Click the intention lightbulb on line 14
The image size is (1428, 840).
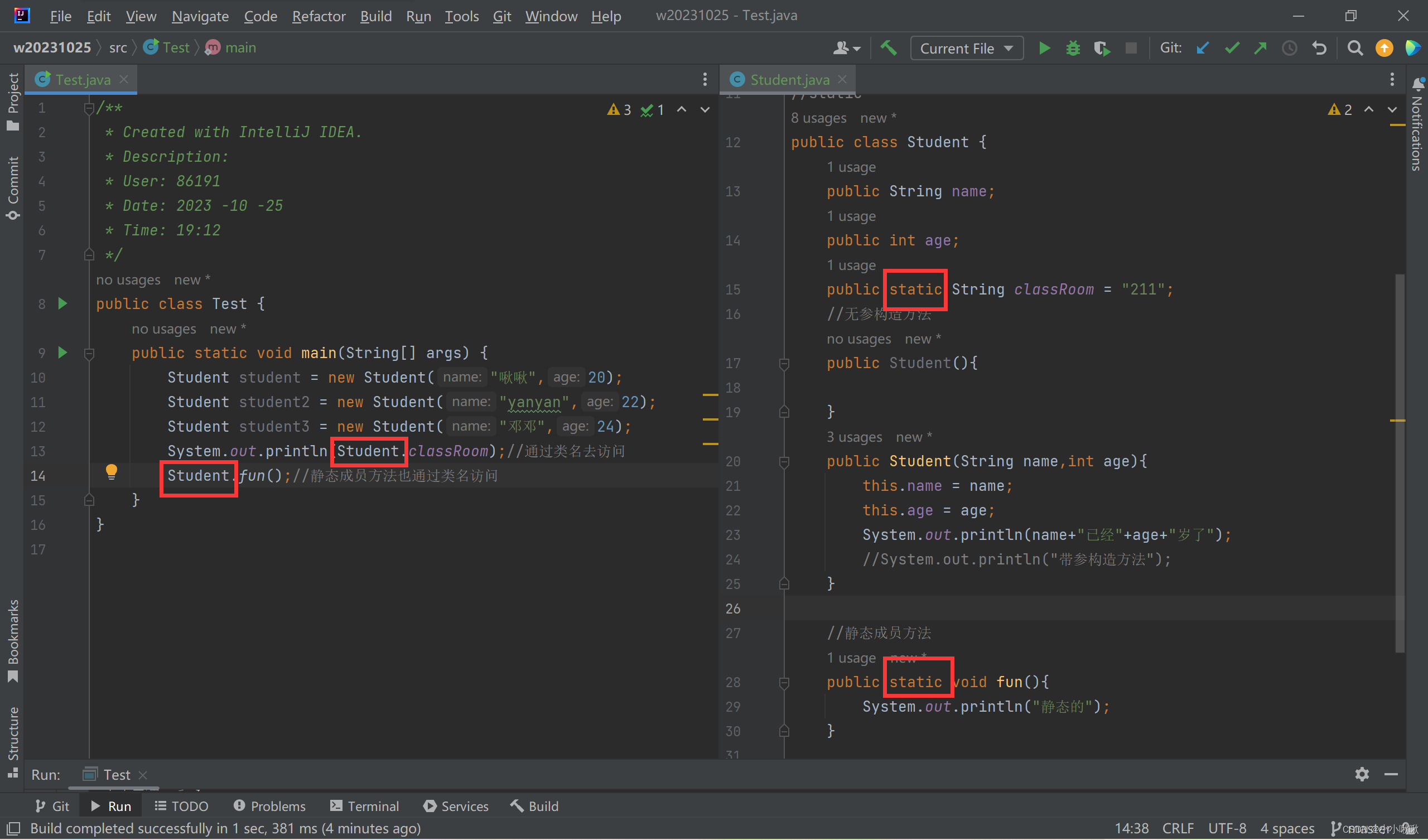point(112,471)
